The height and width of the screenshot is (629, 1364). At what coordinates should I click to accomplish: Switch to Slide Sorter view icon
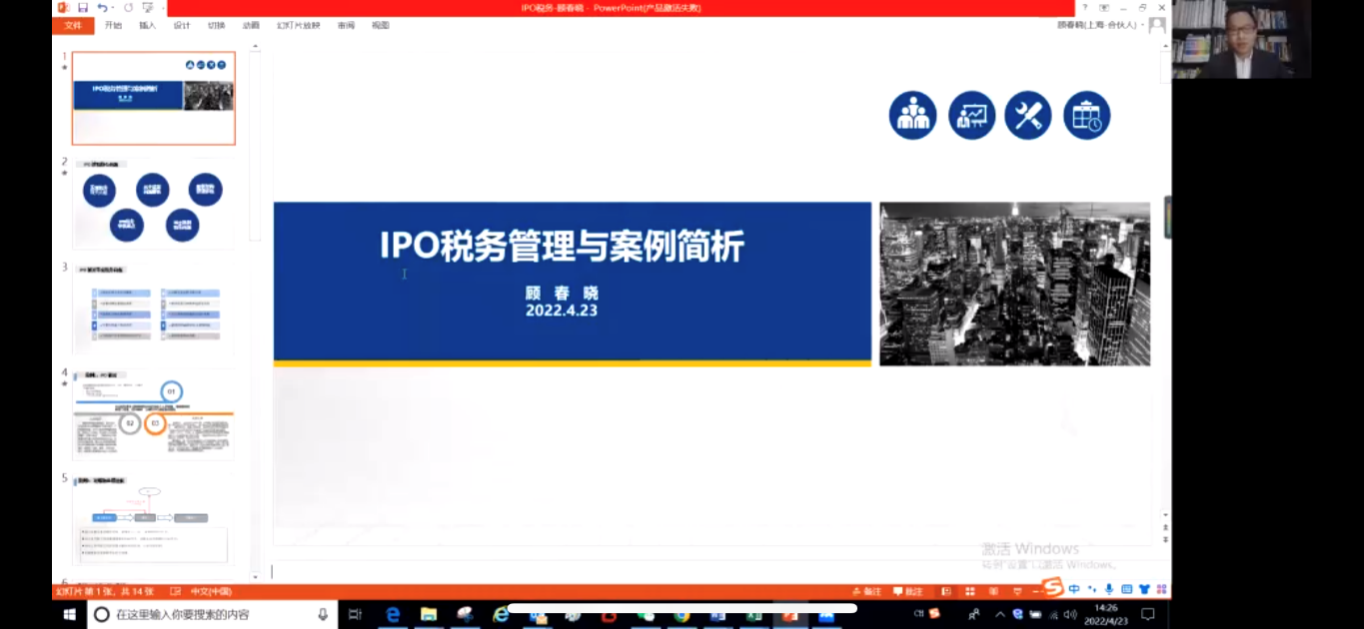[x=972, y=590]
